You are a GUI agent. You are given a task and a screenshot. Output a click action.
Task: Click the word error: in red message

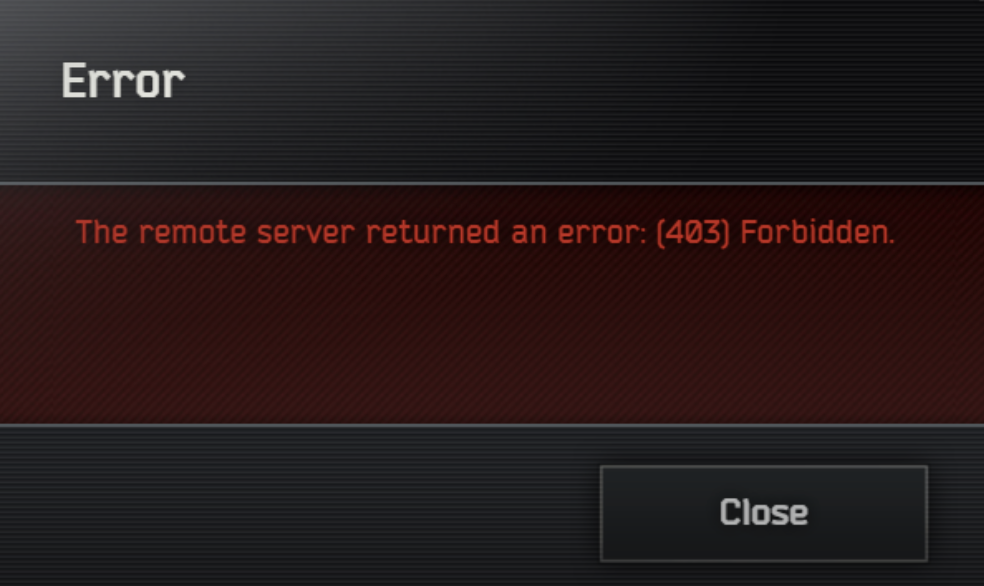(x=602, y=234)
